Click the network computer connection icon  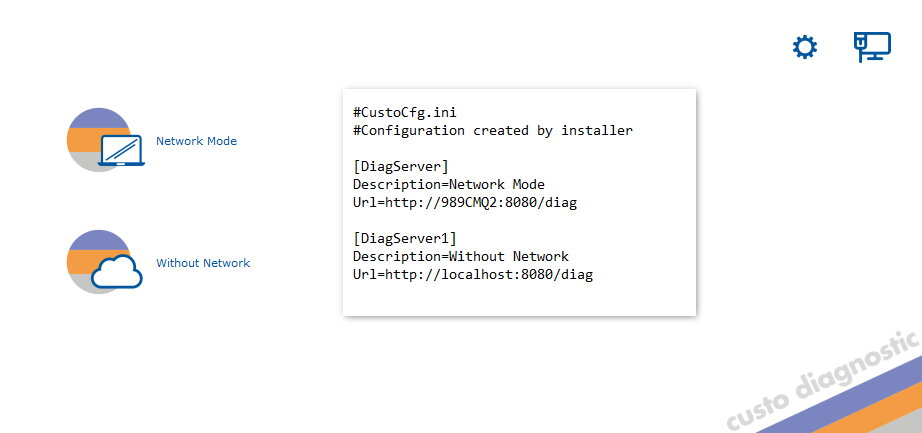(873, 47)
